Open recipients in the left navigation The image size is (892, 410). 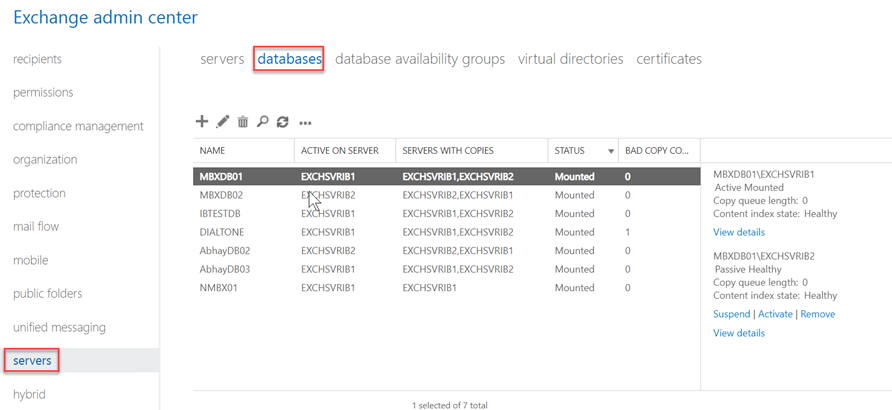[37, 59]
